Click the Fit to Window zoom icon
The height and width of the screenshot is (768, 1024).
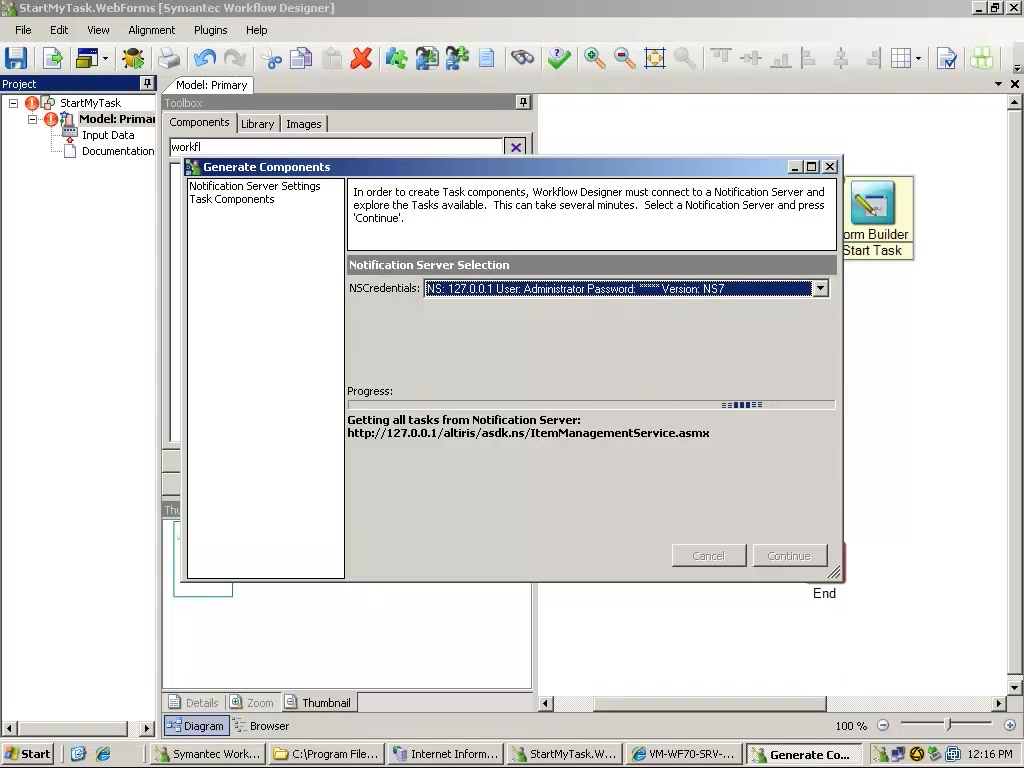click(x=654, y=58)
